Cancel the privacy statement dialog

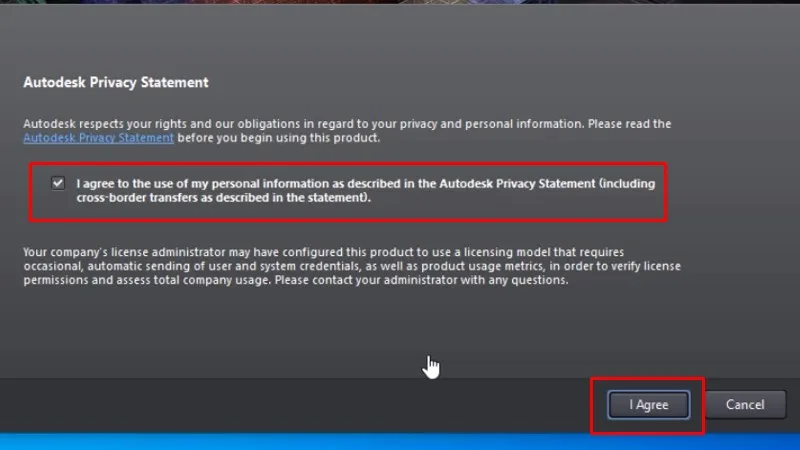745,405
